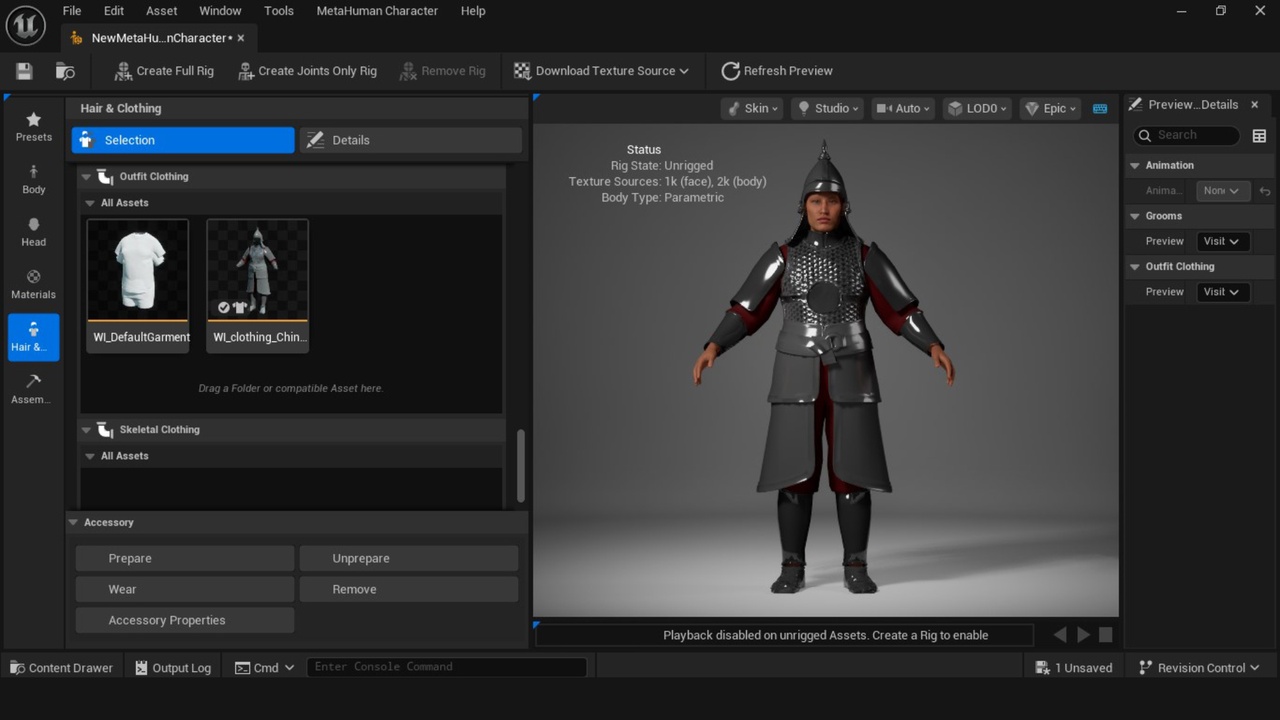Open the MetaHuman Character menu

[x=377, y=11]
